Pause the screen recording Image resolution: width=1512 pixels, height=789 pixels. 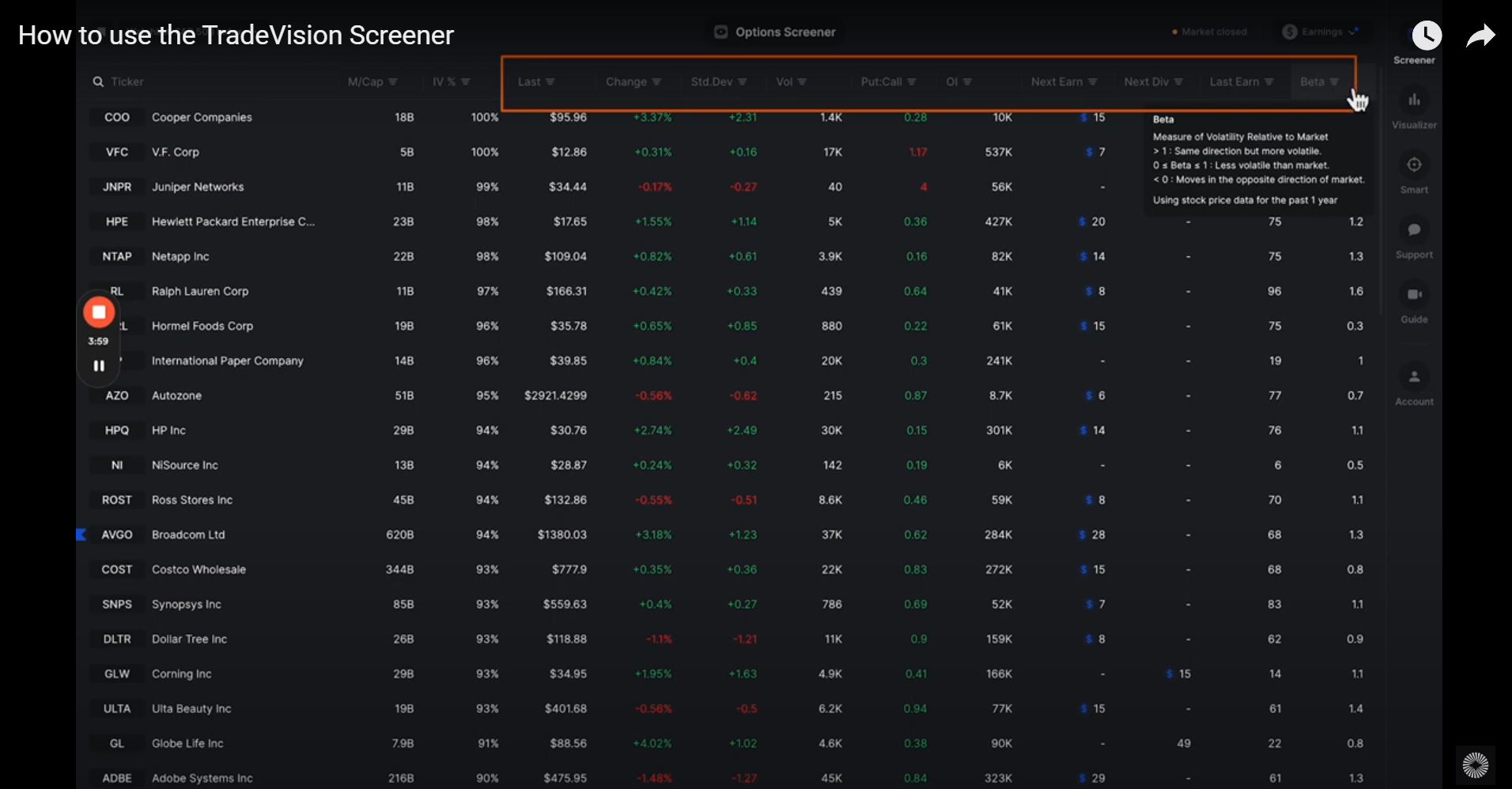(x=99, y=366)
